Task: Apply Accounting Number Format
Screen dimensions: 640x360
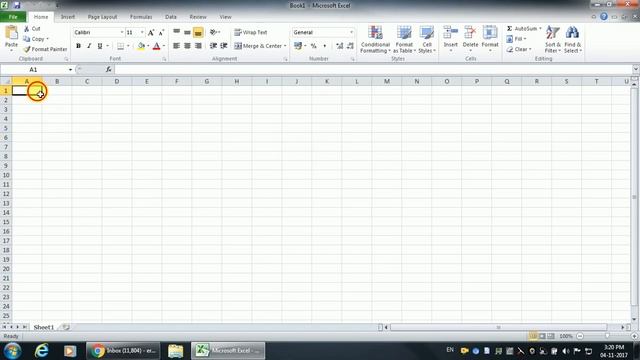Action: point(298,46)
